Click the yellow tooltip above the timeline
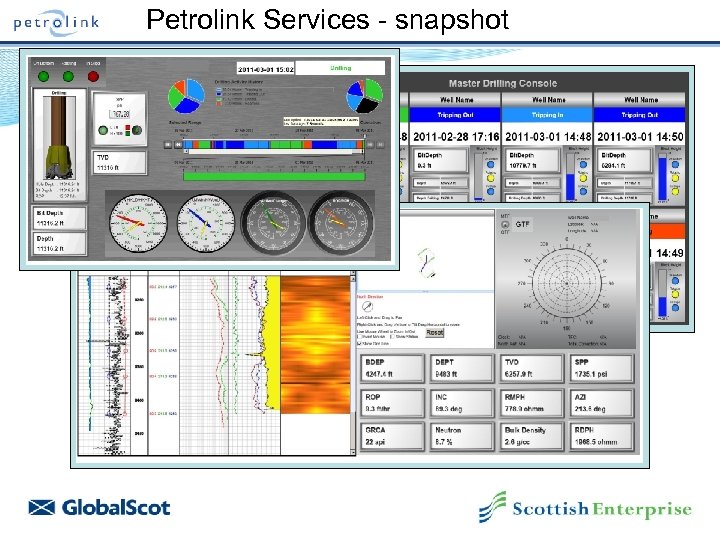This screenshot has height=540, width=720. pos(321,121)
